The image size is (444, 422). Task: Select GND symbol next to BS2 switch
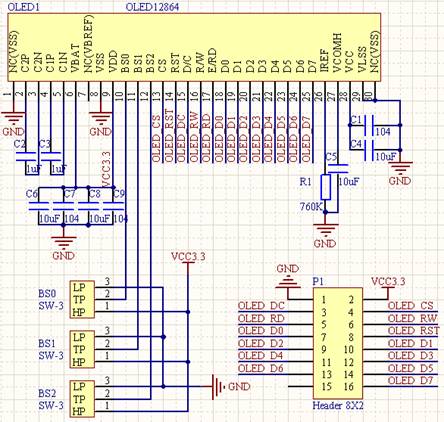click(x=218, y=387)
